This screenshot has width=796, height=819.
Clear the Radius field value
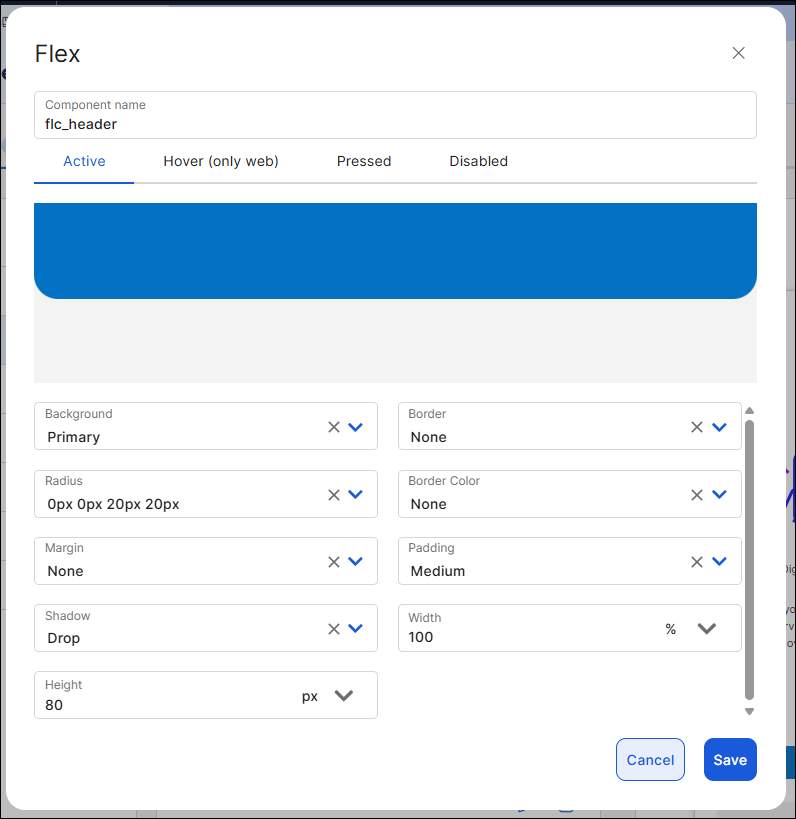(x=334, y=494)
